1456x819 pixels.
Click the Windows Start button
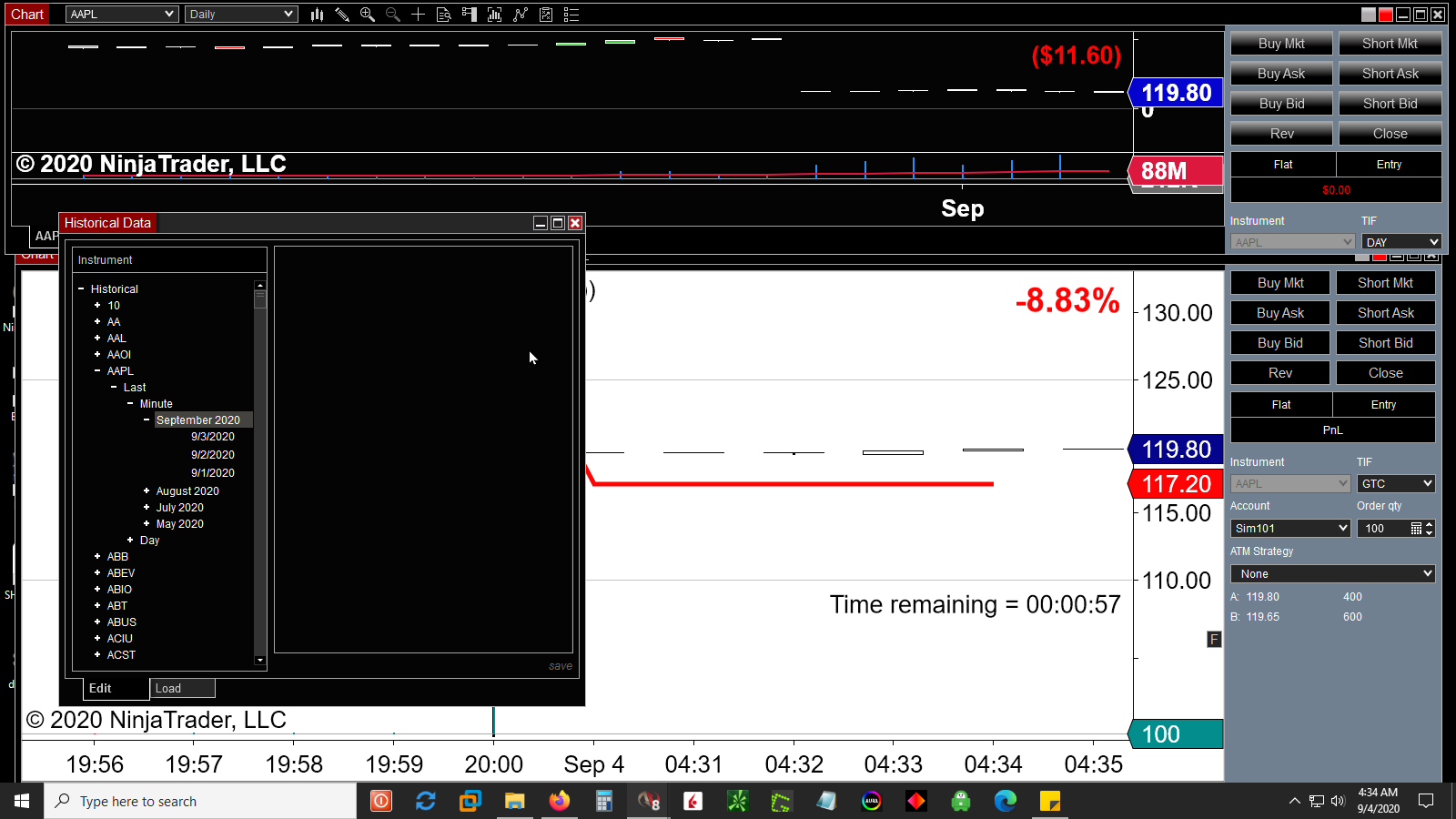22,801
